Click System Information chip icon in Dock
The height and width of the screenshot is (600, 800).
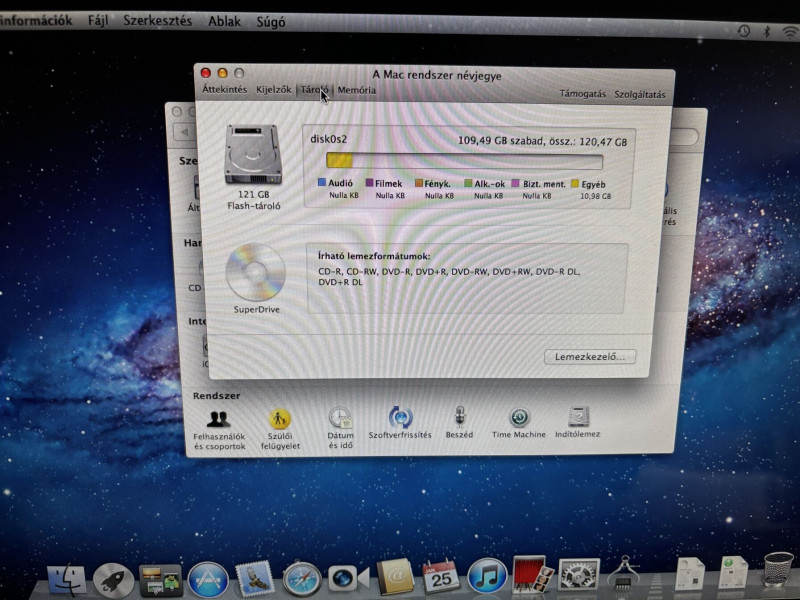point(623,573)
